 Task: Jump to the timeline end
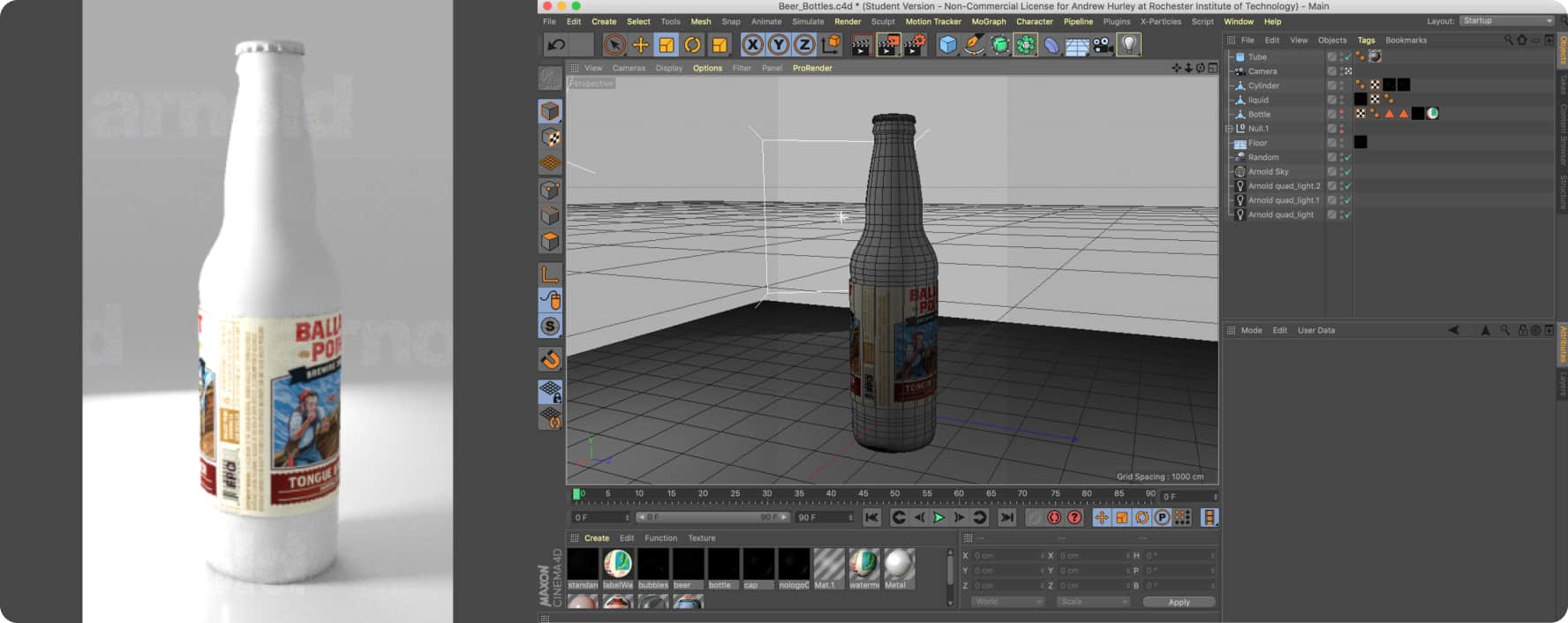point(1006,518)
